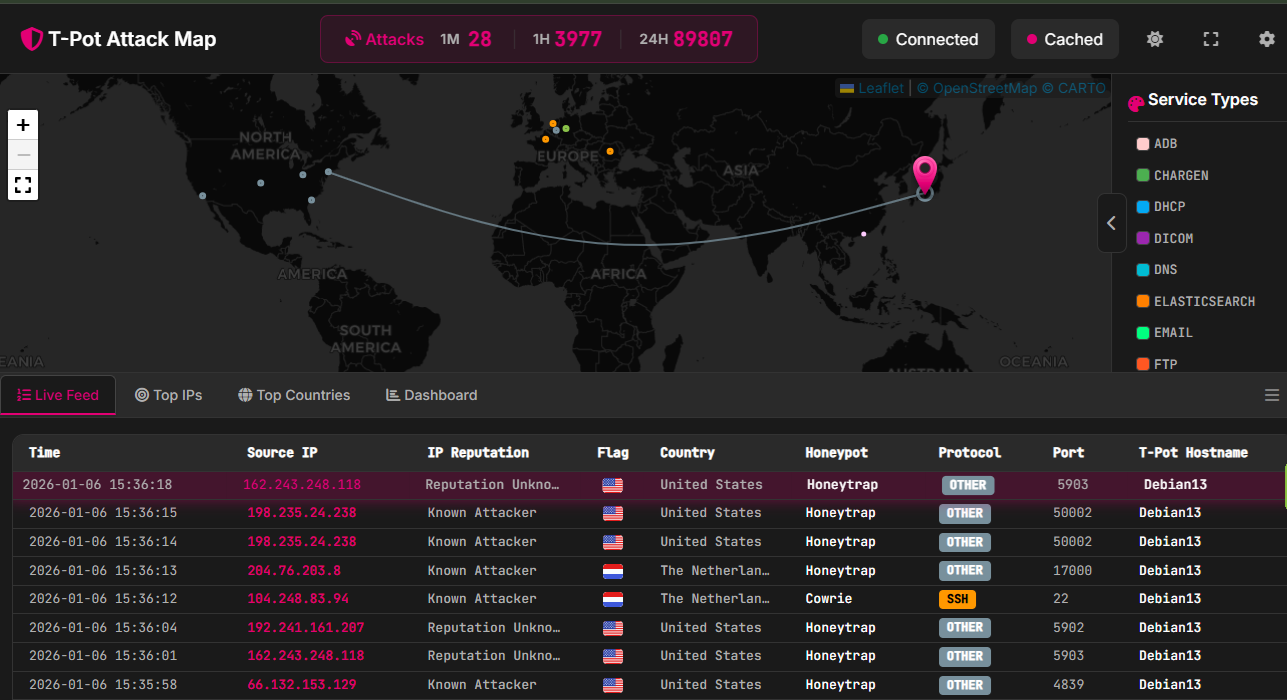
Task: Click the DICOM purple color swatch
Action: 1143,238
